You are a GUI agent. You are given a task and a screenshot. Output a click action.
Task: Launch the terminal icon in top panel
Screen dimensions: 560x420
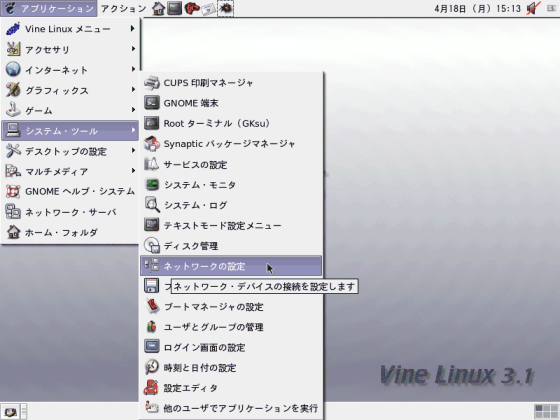tap(175, 8)
